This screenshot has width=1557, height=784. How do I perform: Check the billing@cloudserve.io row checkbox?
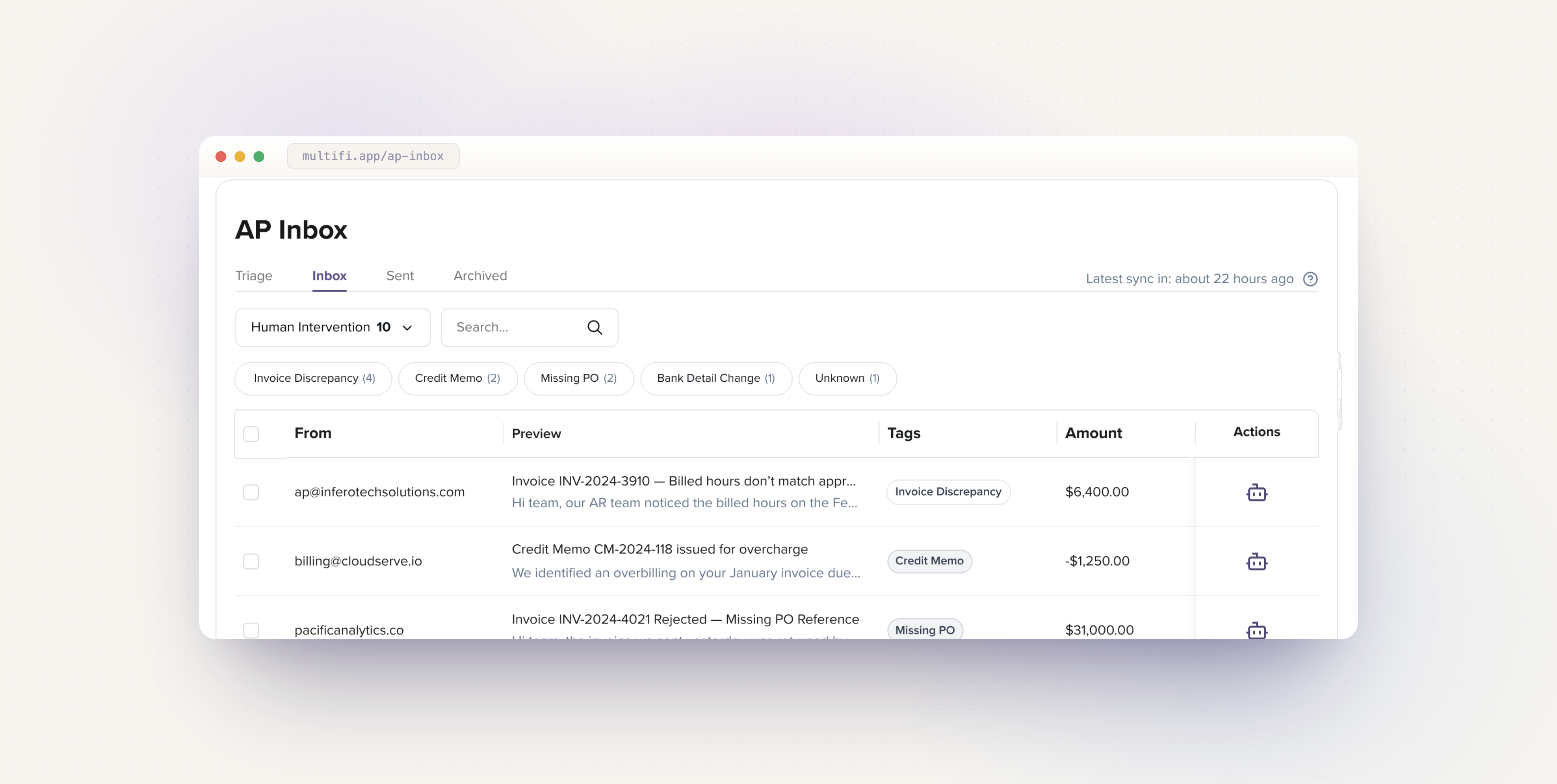pos(251,562)
